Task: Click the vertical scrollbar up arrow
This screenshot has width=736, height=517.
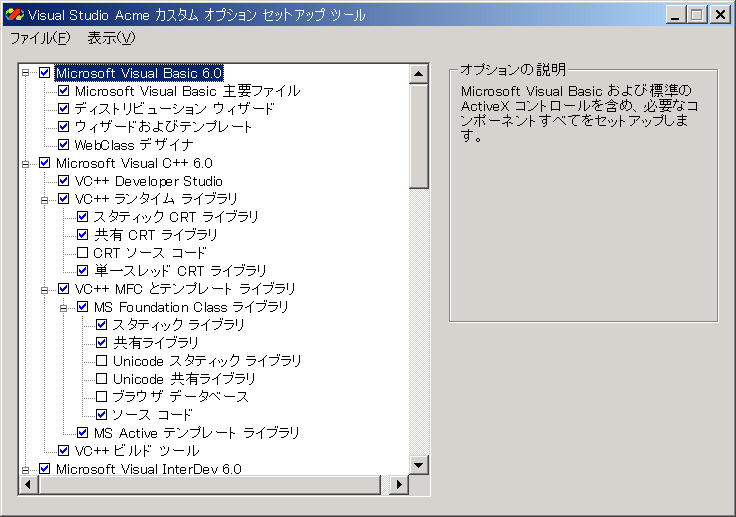Action: (x=418, y=74)
